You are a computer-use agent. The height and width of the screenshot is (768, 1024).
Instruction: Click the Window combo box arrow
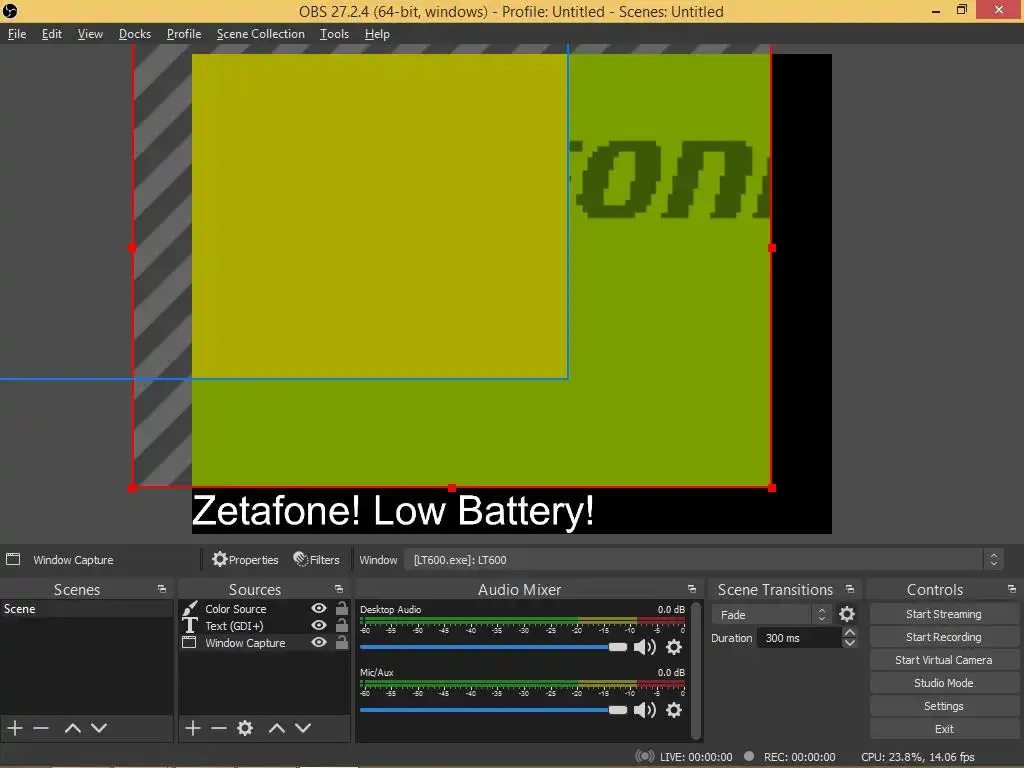tap(993, 560)
